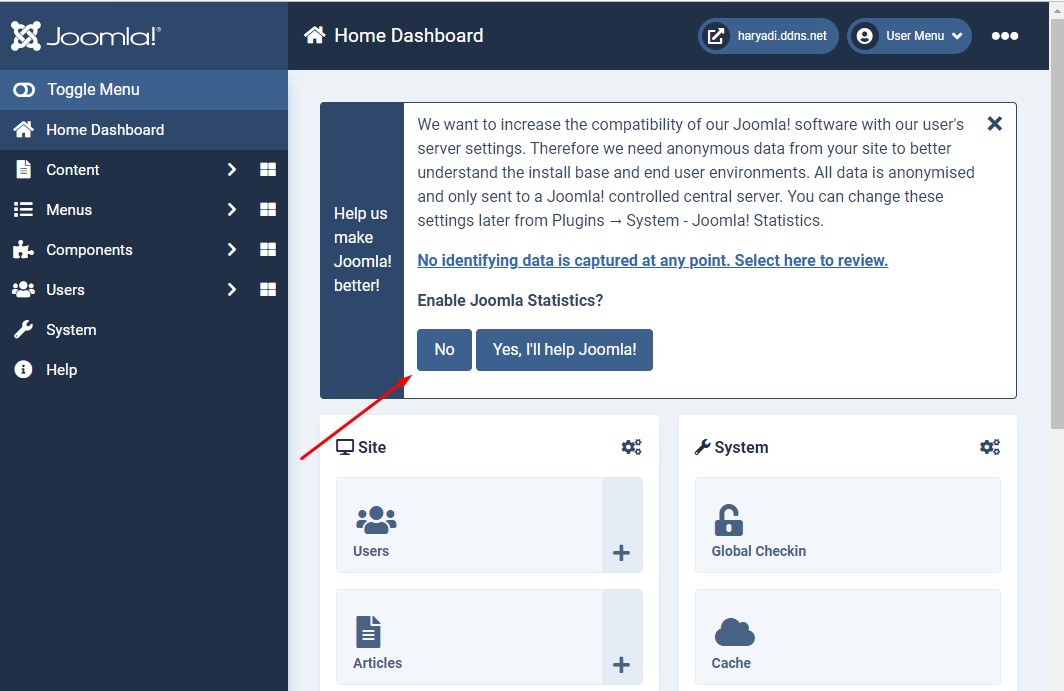Open Users dashboard grid icon in sidebar
Screen dimensions: 1064x691
(x=268, y=290)
